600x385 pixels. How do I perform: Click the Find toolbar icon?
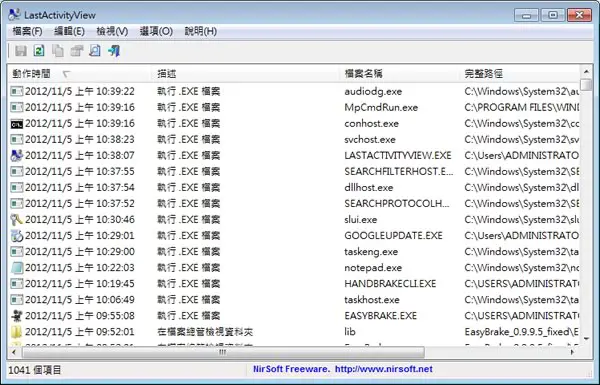[x=95, y=51]
